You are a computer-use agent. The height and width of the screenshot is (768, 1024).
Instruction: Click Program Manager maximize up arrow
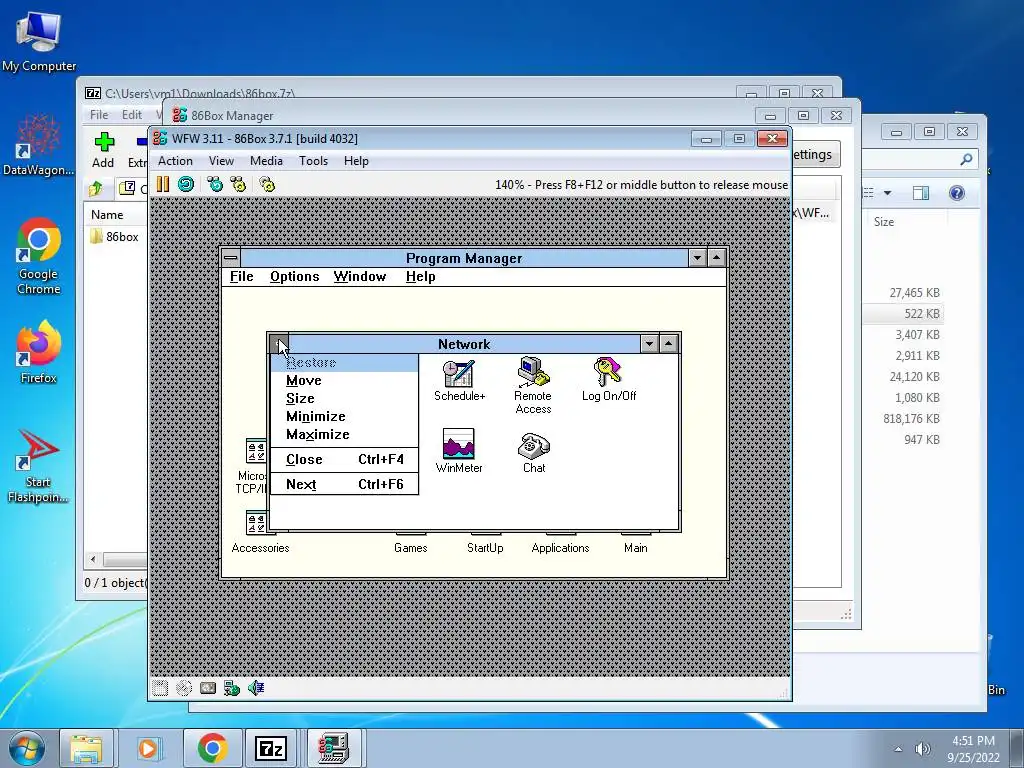pyautogui.click(x=716, y=258)
